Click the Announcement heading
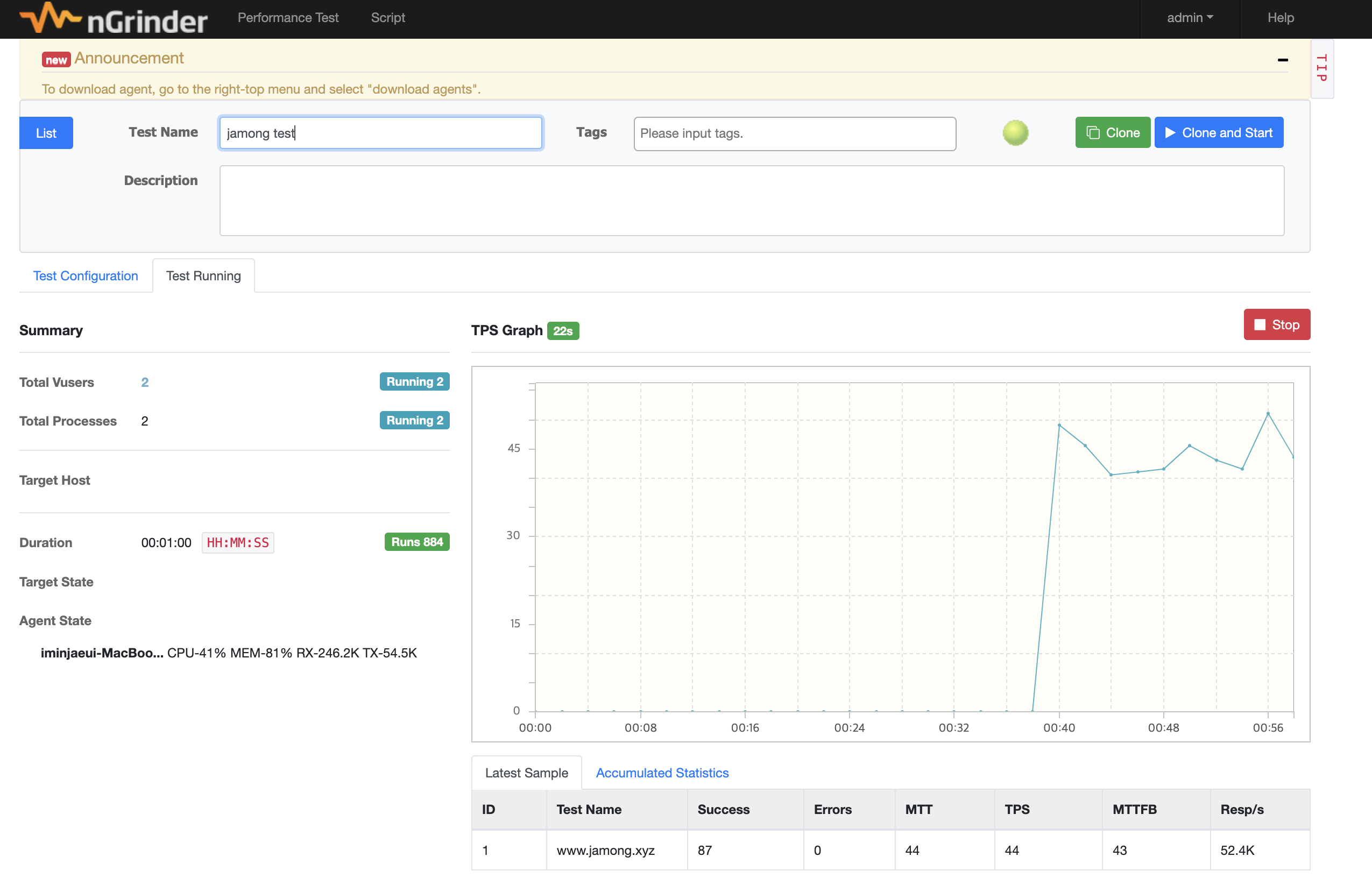 click(x=129, y=58)
